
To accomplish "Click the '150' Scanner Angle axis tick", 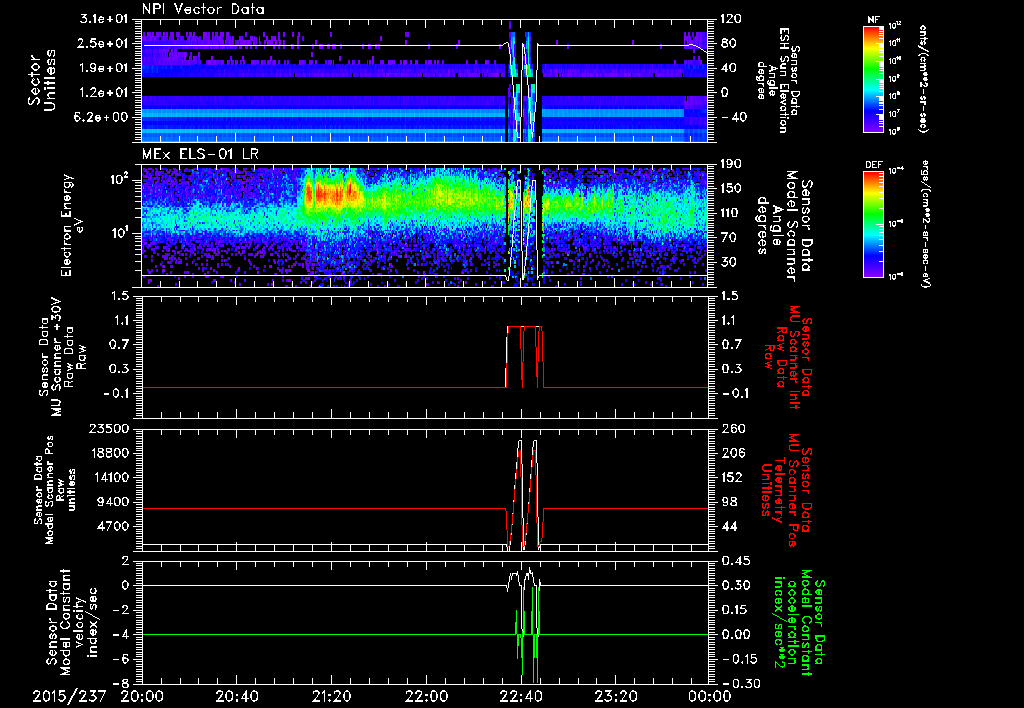I will (731, 188).
